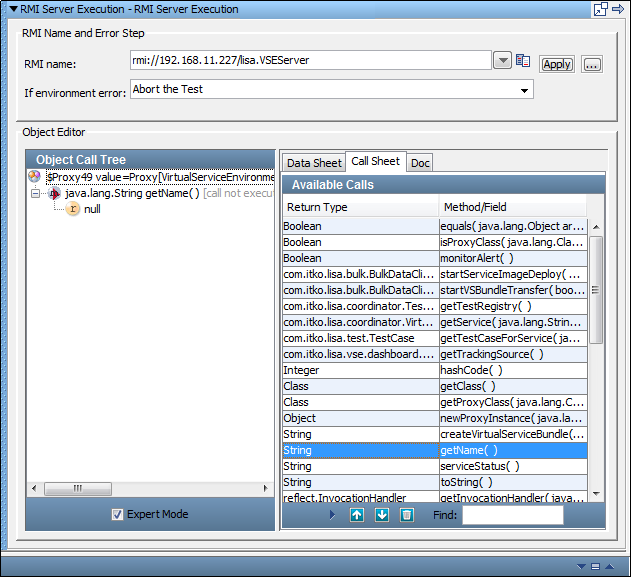Click the bottom bar restore panel icon
The height and width of the screenshot is (577, 631).
pos(595,567)
